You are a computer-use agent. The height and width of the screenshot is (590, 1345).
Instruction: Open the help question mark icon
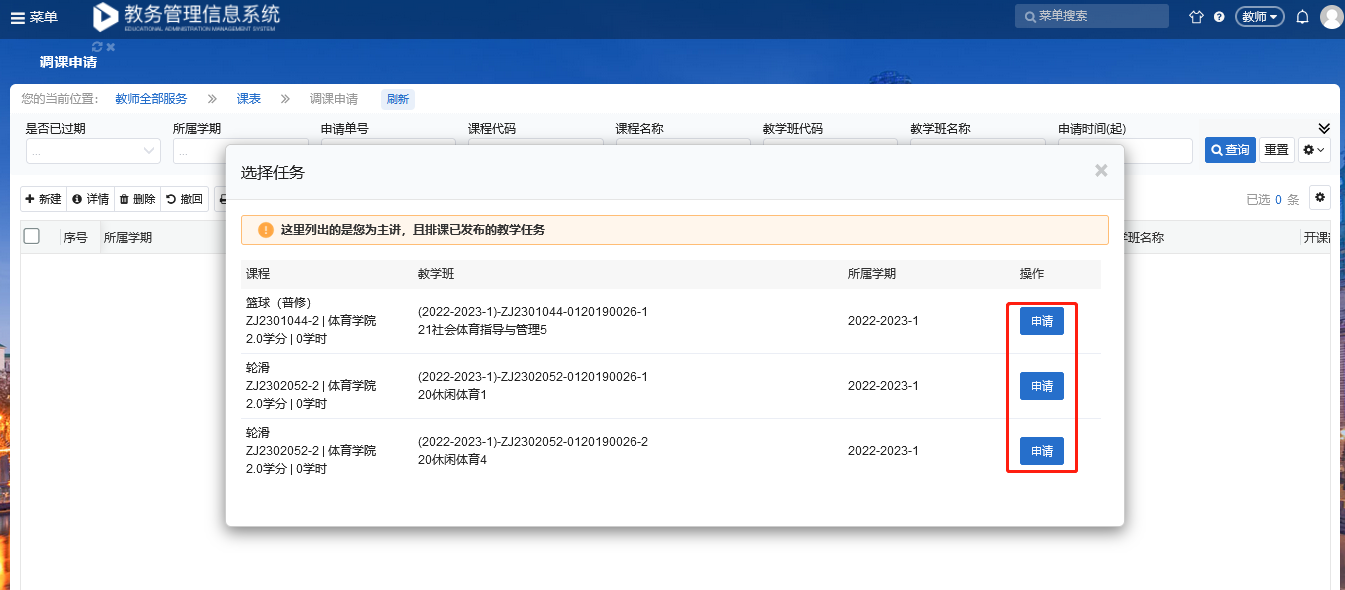point(1219,17)
